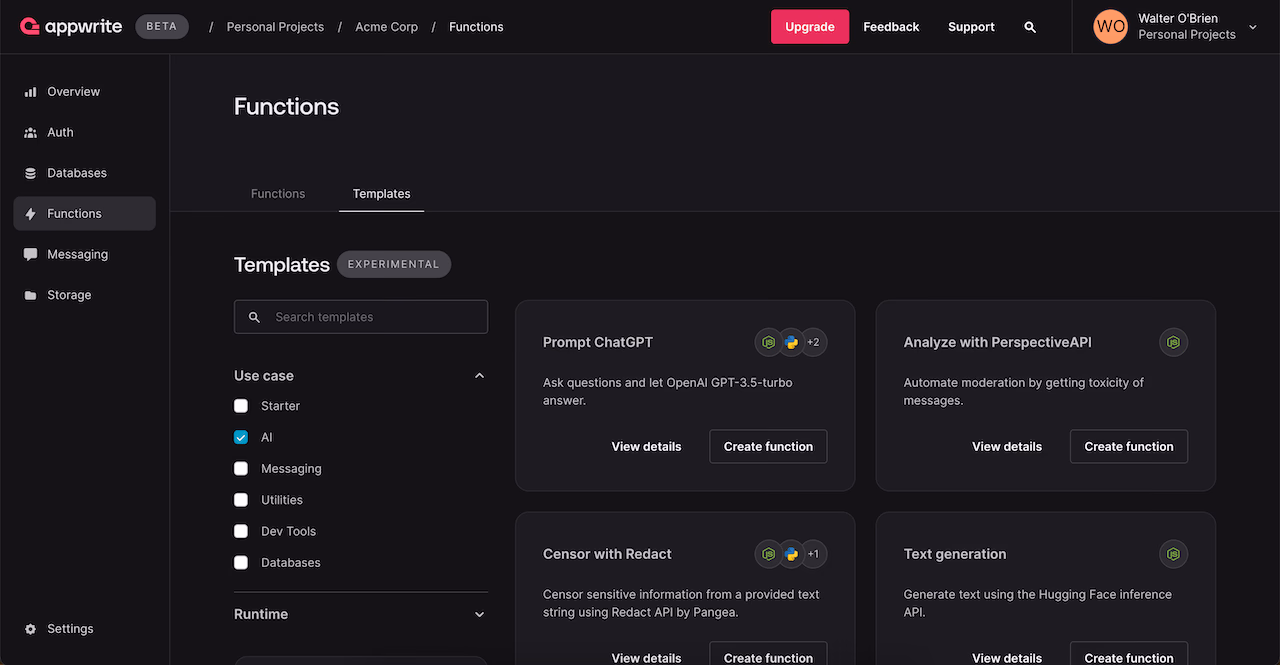Click the Node.js icon on Text generation card
This screenshot has width=1280, height=665.
coord(1174,554)
